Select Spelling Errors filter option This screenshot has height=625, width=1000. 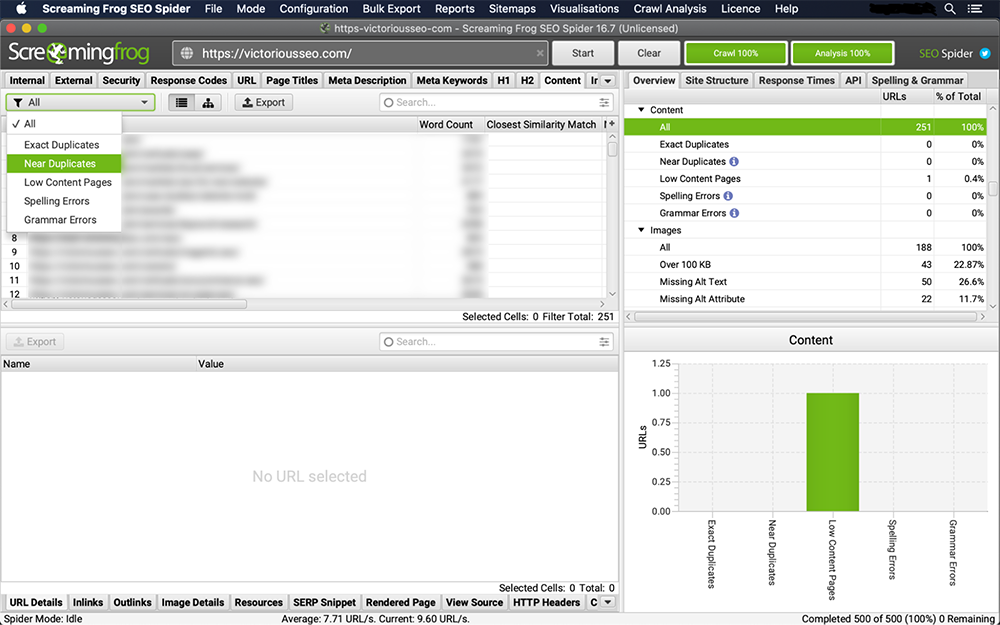coord(64,201)
